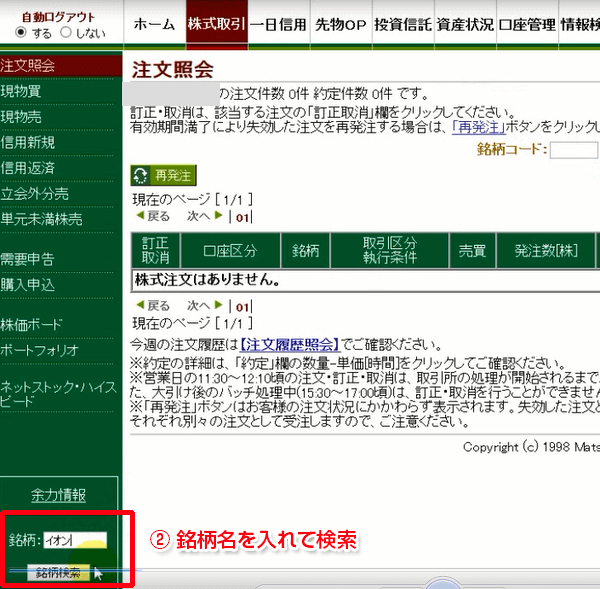Open 立会外分売 in the sidebar
This screenshot has width=600, height=589.
click(x=34, y=194)
